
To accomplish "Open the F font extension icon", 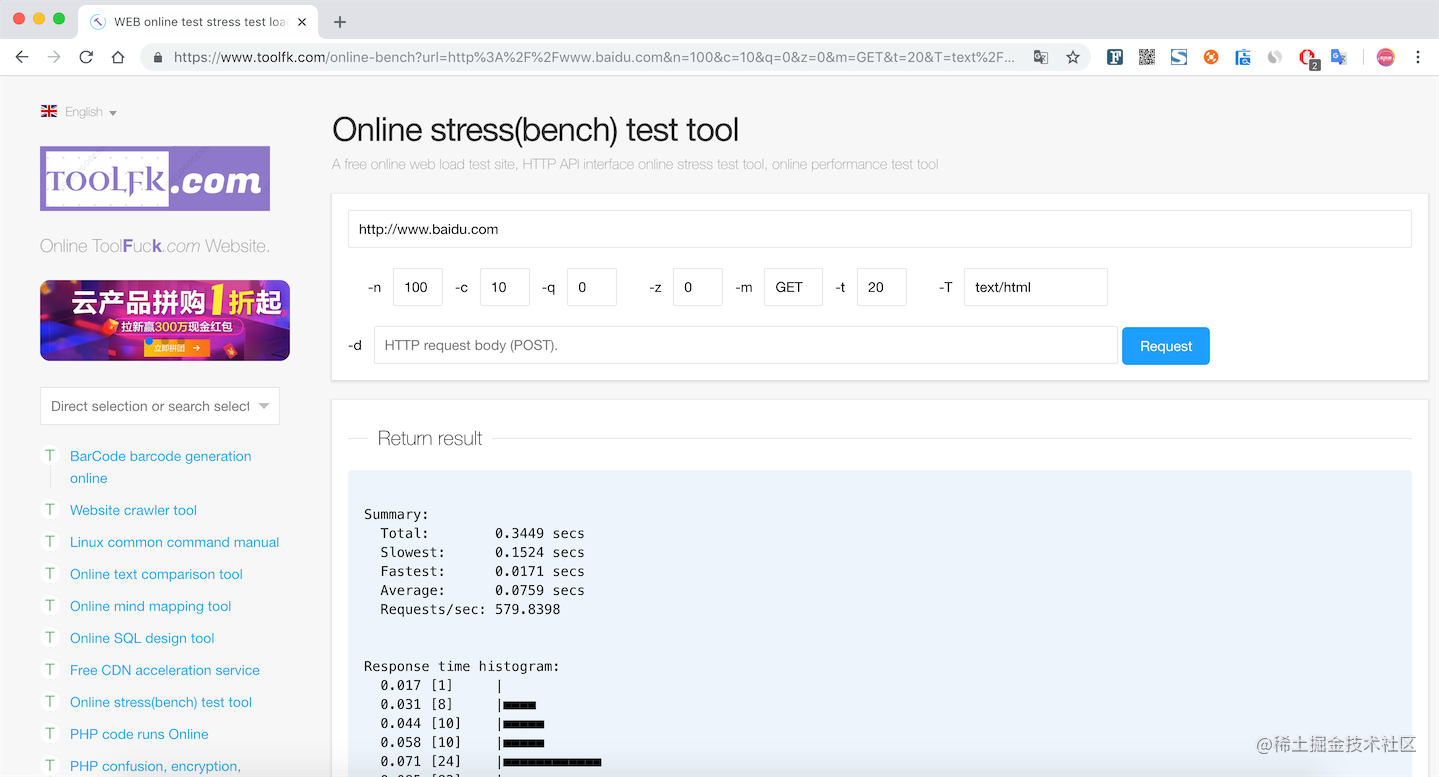I will (1115, 57).
